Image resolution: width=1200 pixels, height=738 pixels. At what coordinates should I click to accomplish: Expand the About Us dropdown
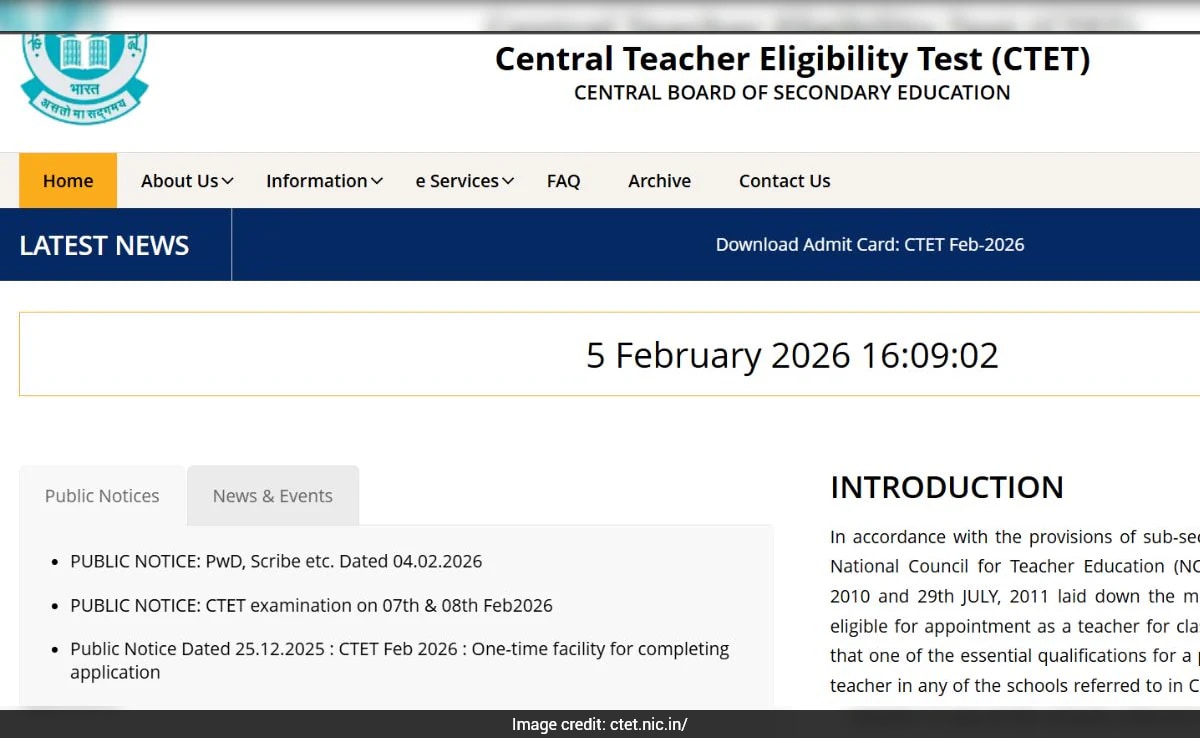point(187,181)
